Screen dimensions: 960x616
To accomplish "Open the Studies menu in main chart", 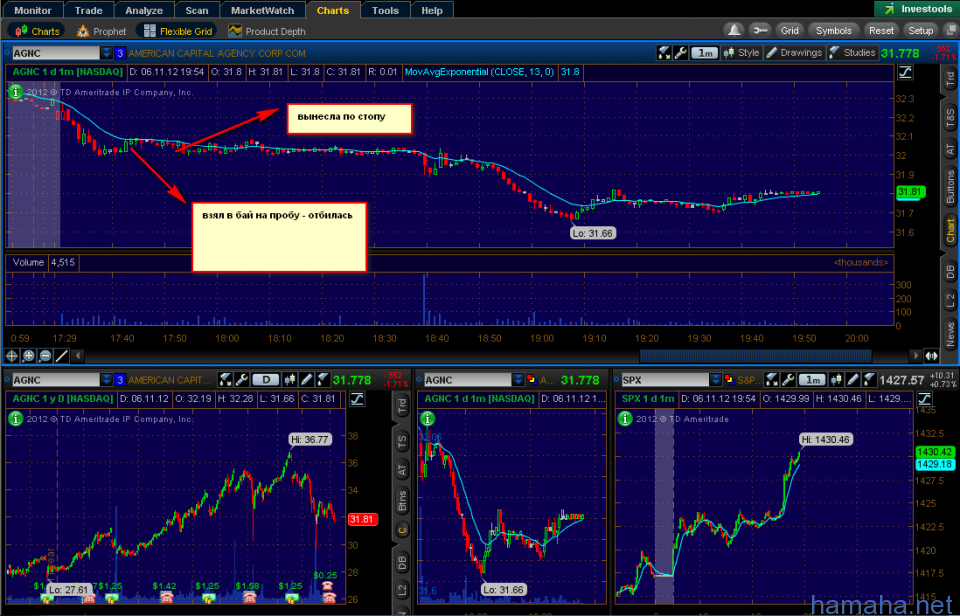I will click(852, 53).
